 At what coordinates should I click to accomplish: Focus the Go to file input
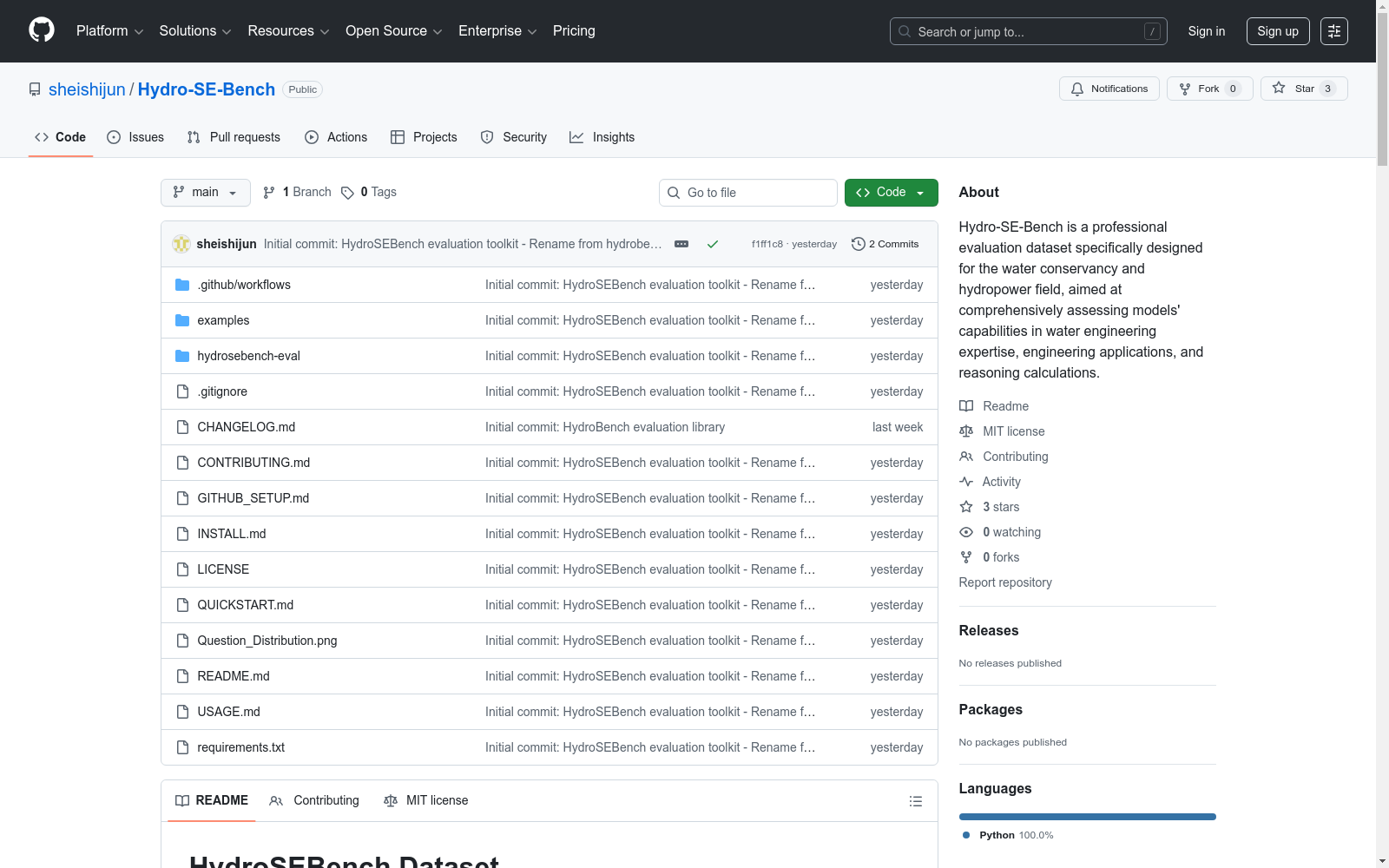748,193
